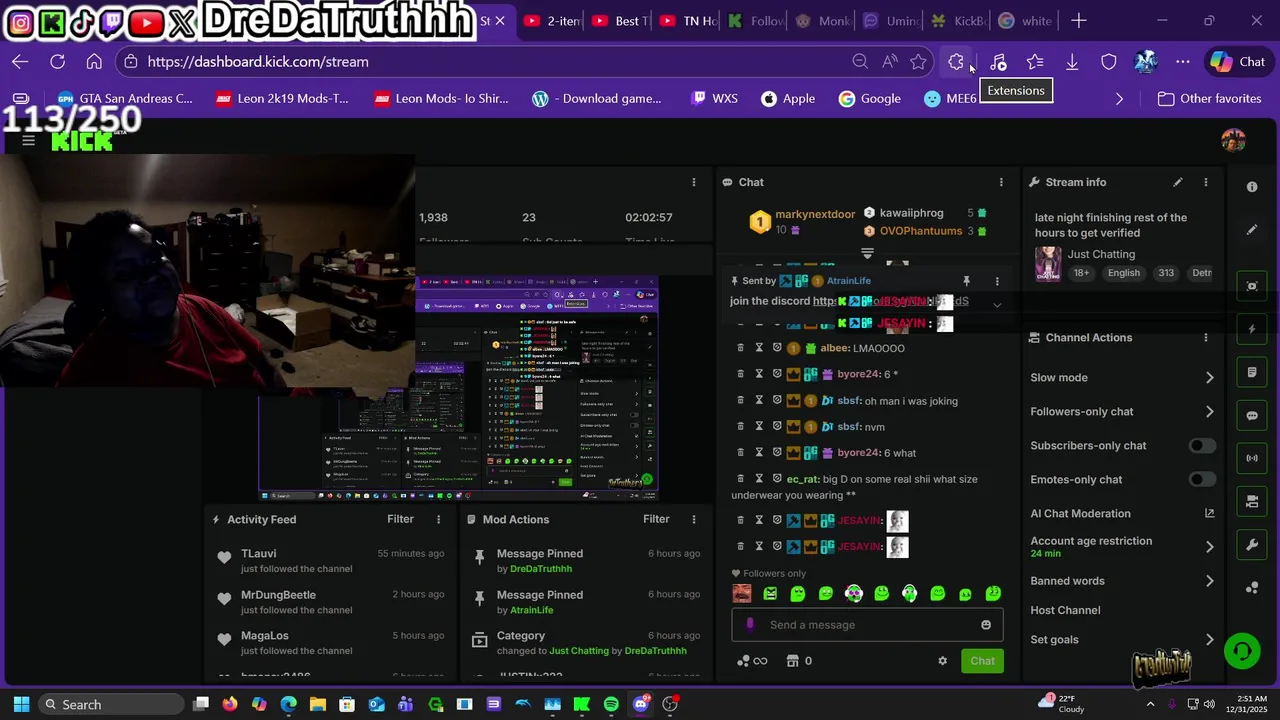The height and width of the screenshot is (720, 1280).
Task: Toggle Emotes-only chat switch
Action: click(x=1202, y=480)
